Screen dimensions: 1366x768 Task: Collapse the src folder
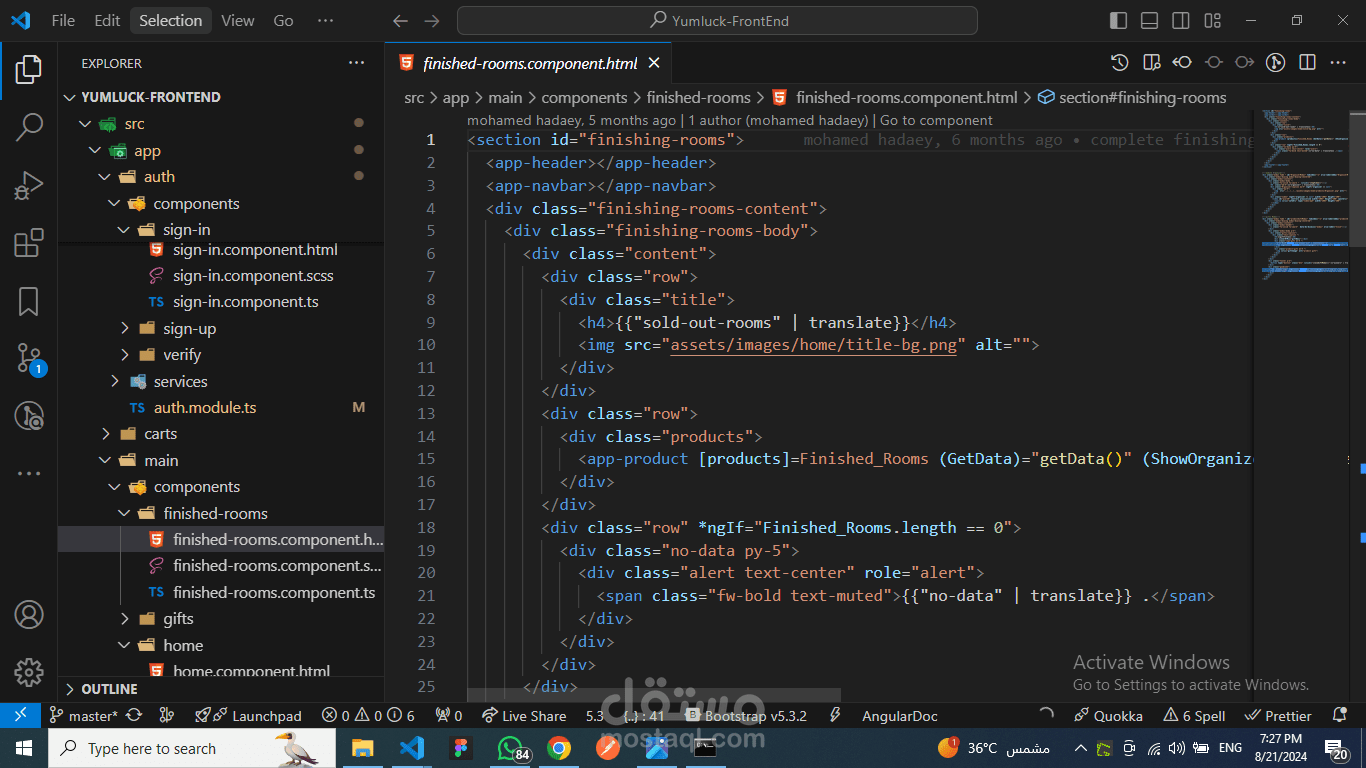point(221,124)
